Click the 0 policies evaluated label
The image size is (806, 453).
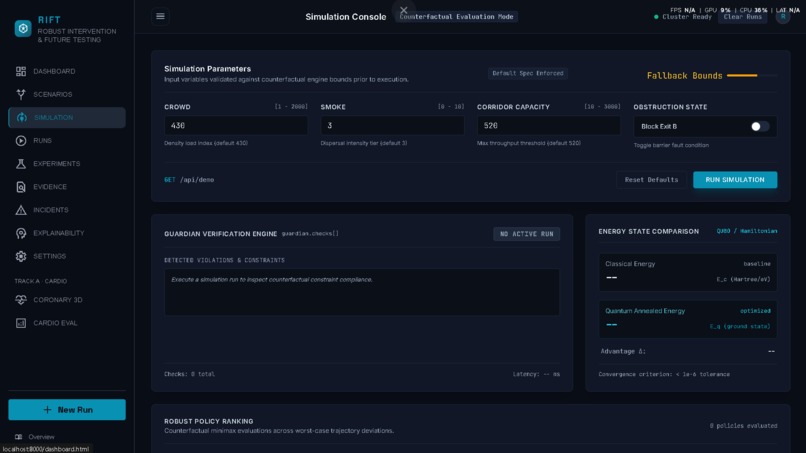point(743,426)
